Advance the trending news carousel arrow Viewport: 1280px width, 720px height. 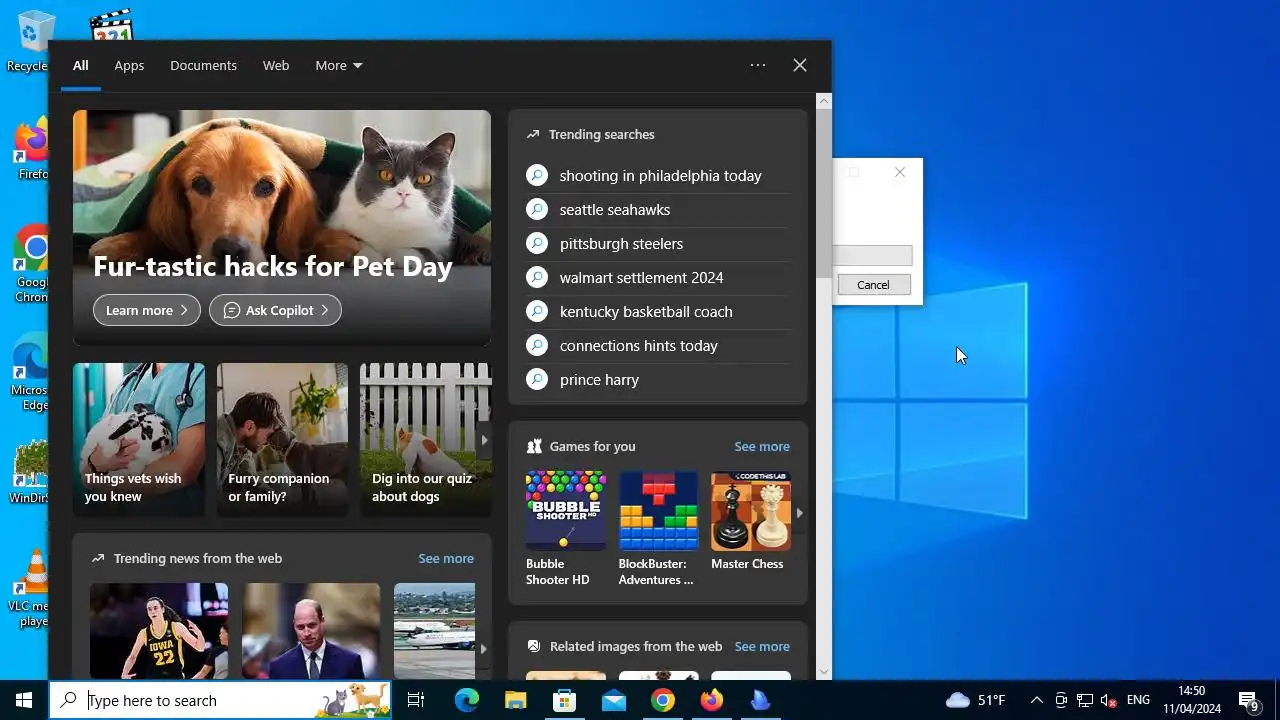coord(483,648)
